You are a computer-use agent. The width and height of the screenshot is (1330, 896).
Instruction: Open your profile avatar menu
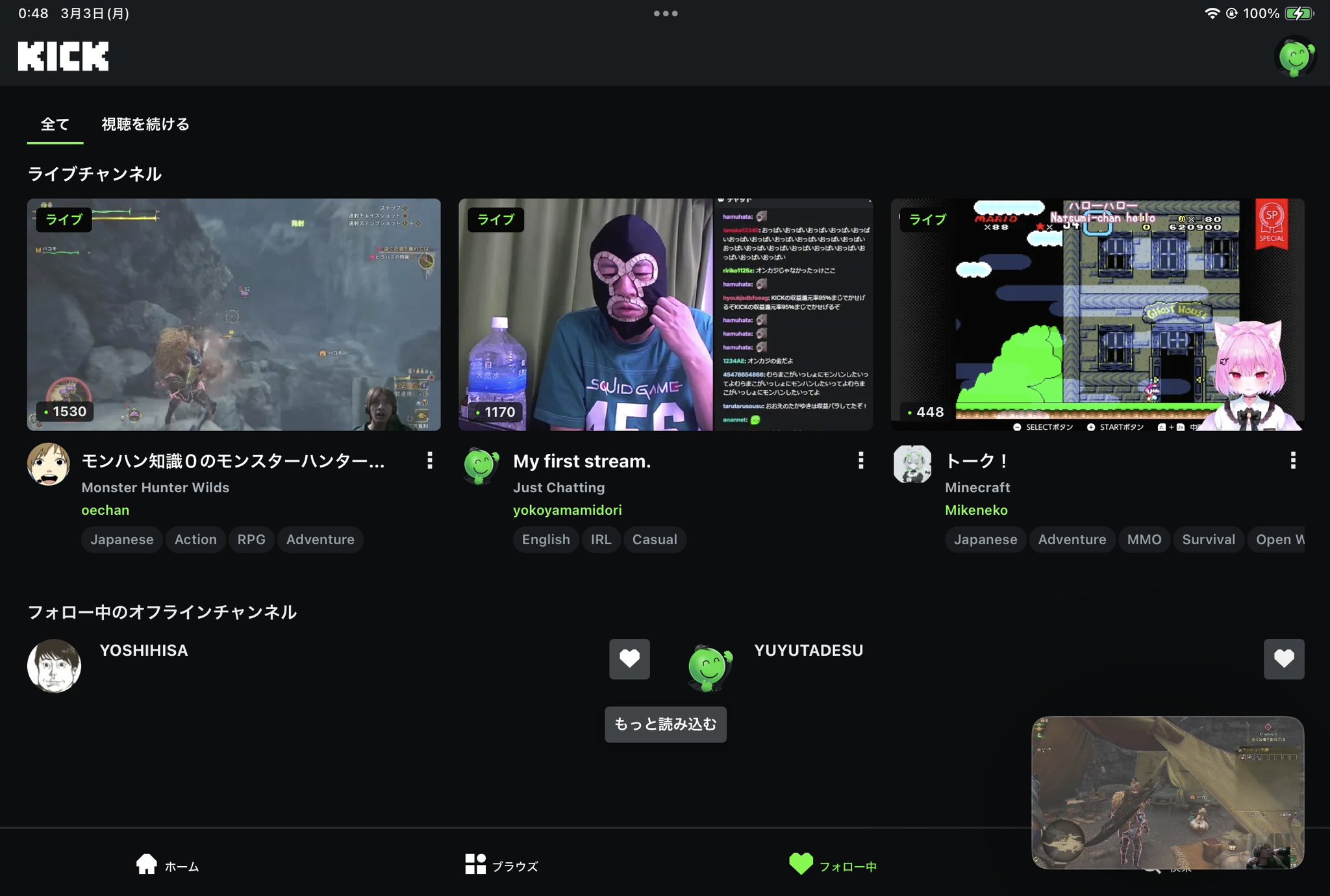pos(1294,56)
